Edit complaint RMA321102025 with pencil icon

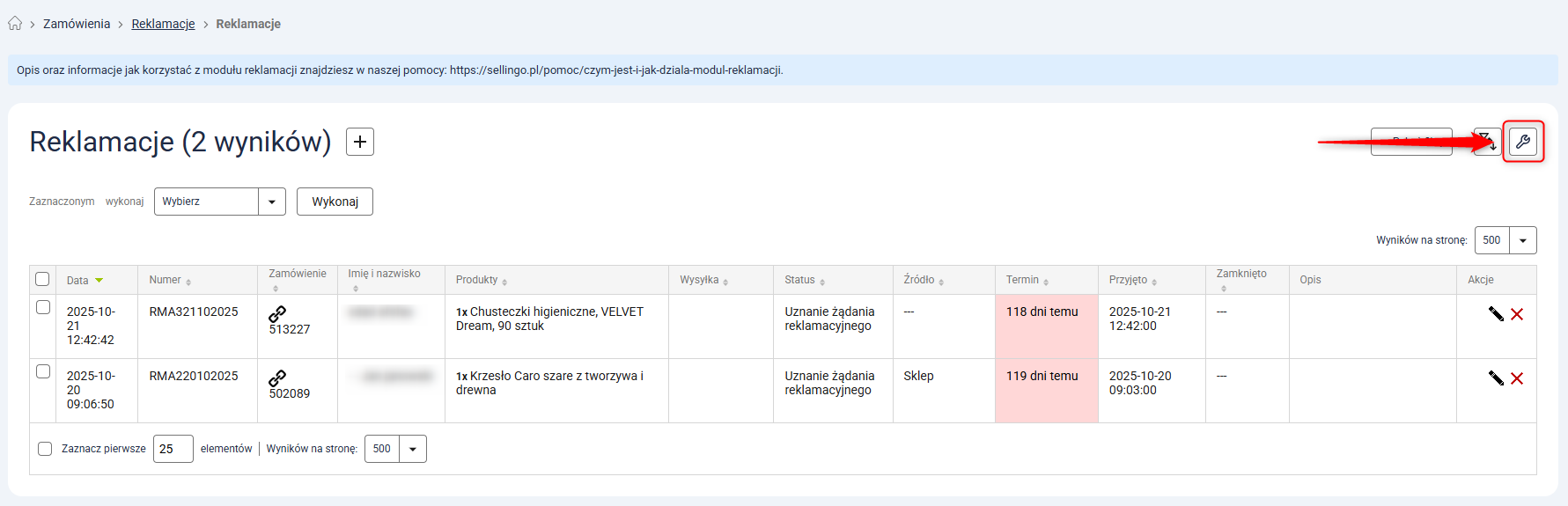(x=1495, y=314)
